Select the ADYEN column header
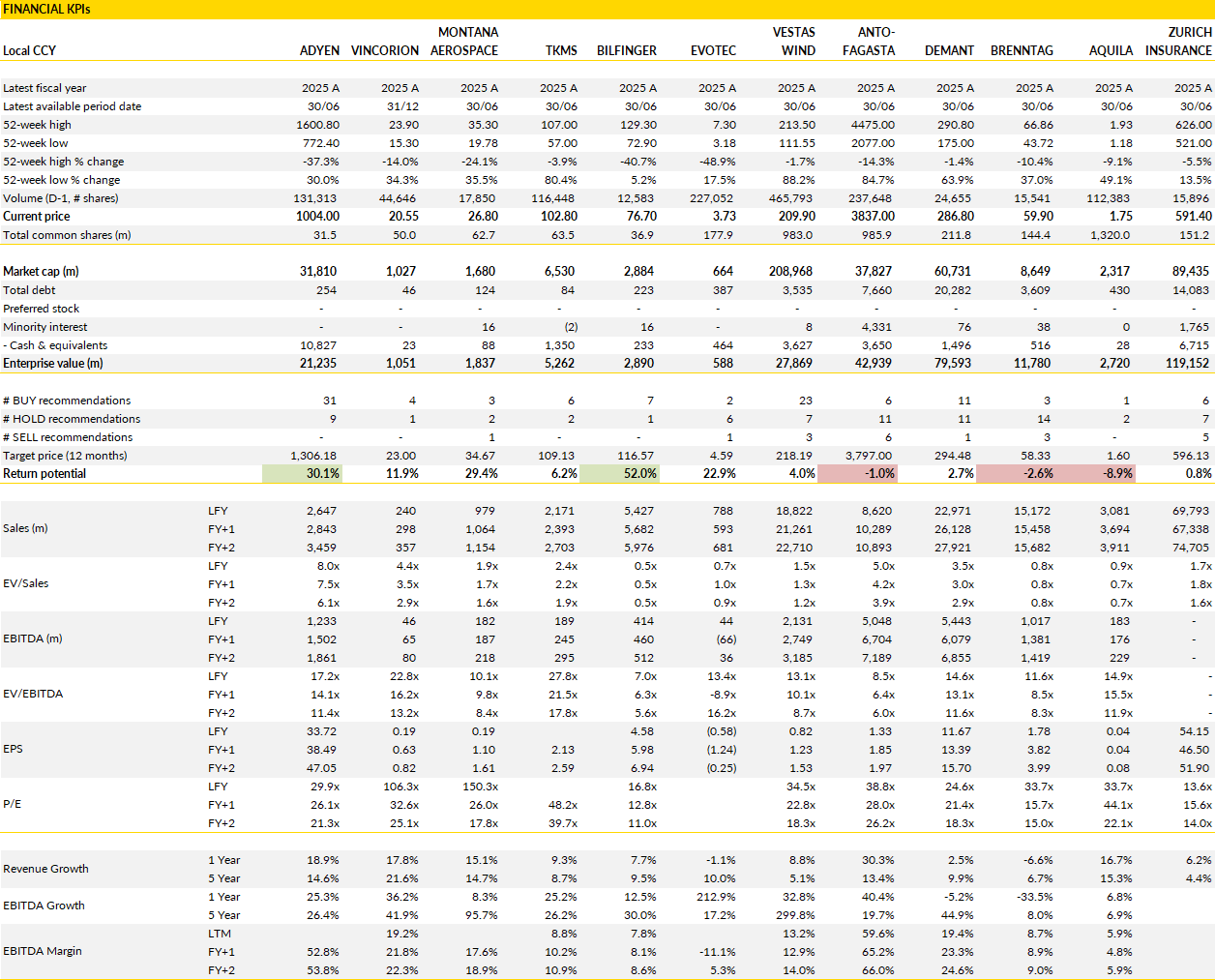 pos(319,50)
